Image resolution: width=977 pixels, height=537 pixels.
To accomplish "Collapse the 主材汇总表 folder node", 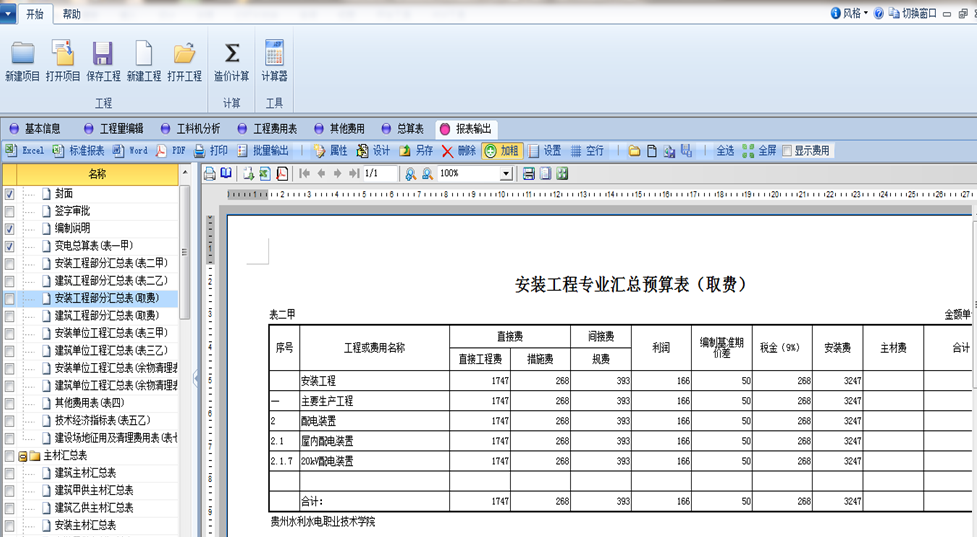I will 22,456.
